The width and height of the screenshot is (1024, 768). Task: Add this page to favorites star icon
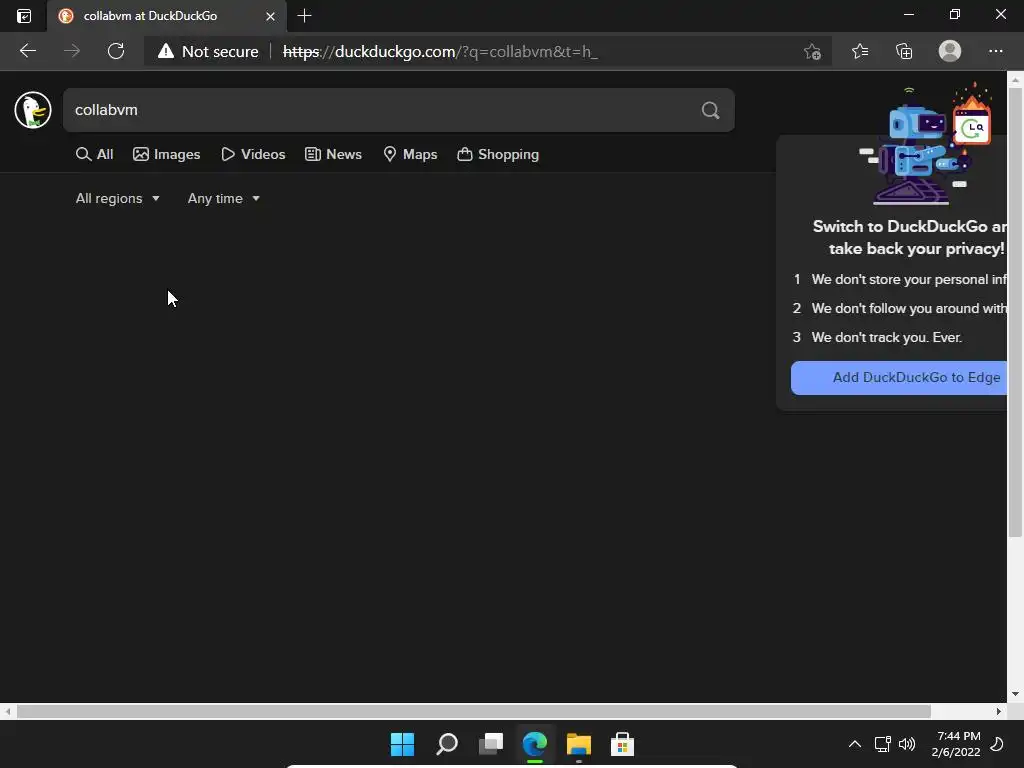(812, 51)
